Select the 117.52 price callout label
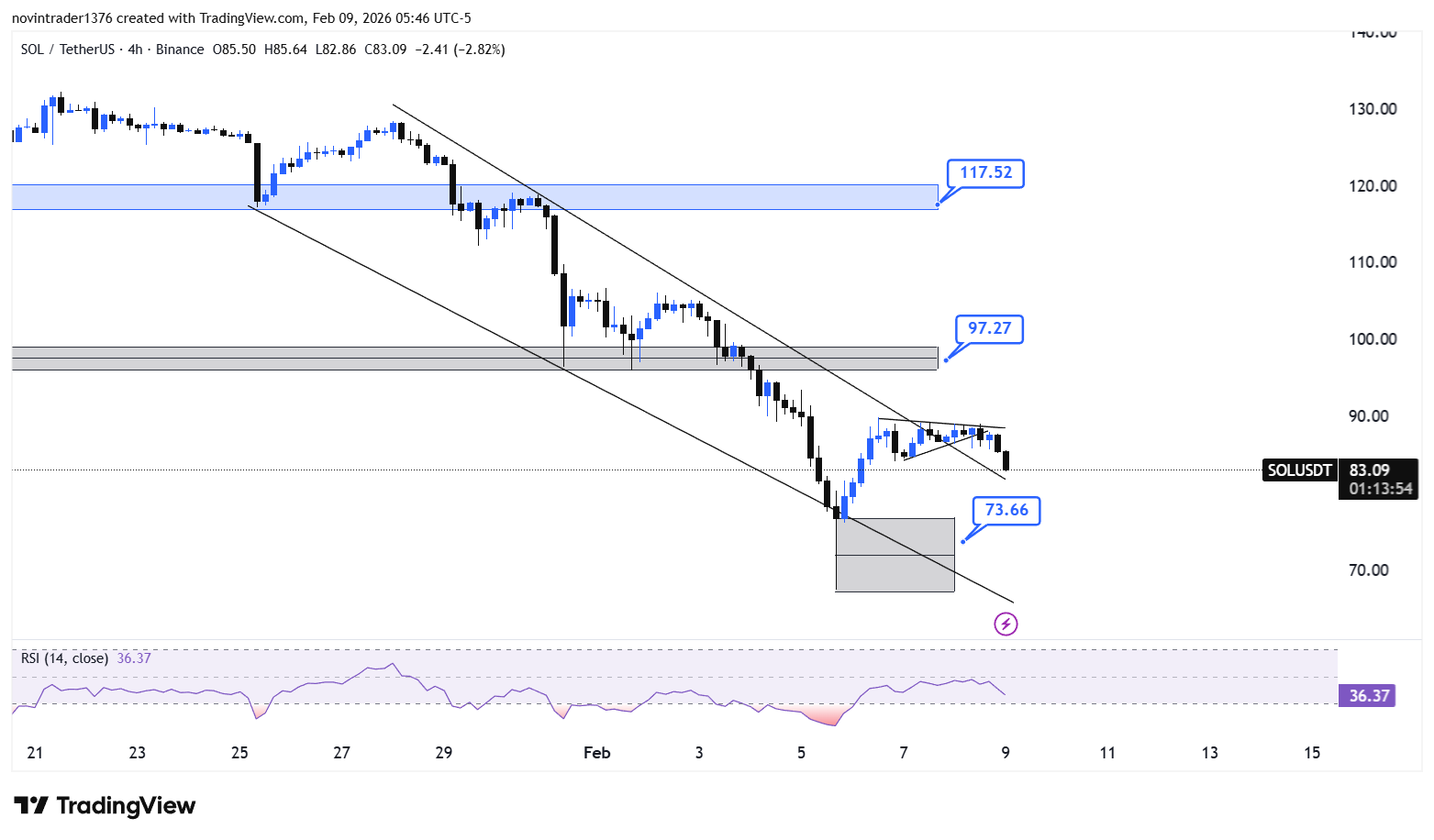 (985, 172)
